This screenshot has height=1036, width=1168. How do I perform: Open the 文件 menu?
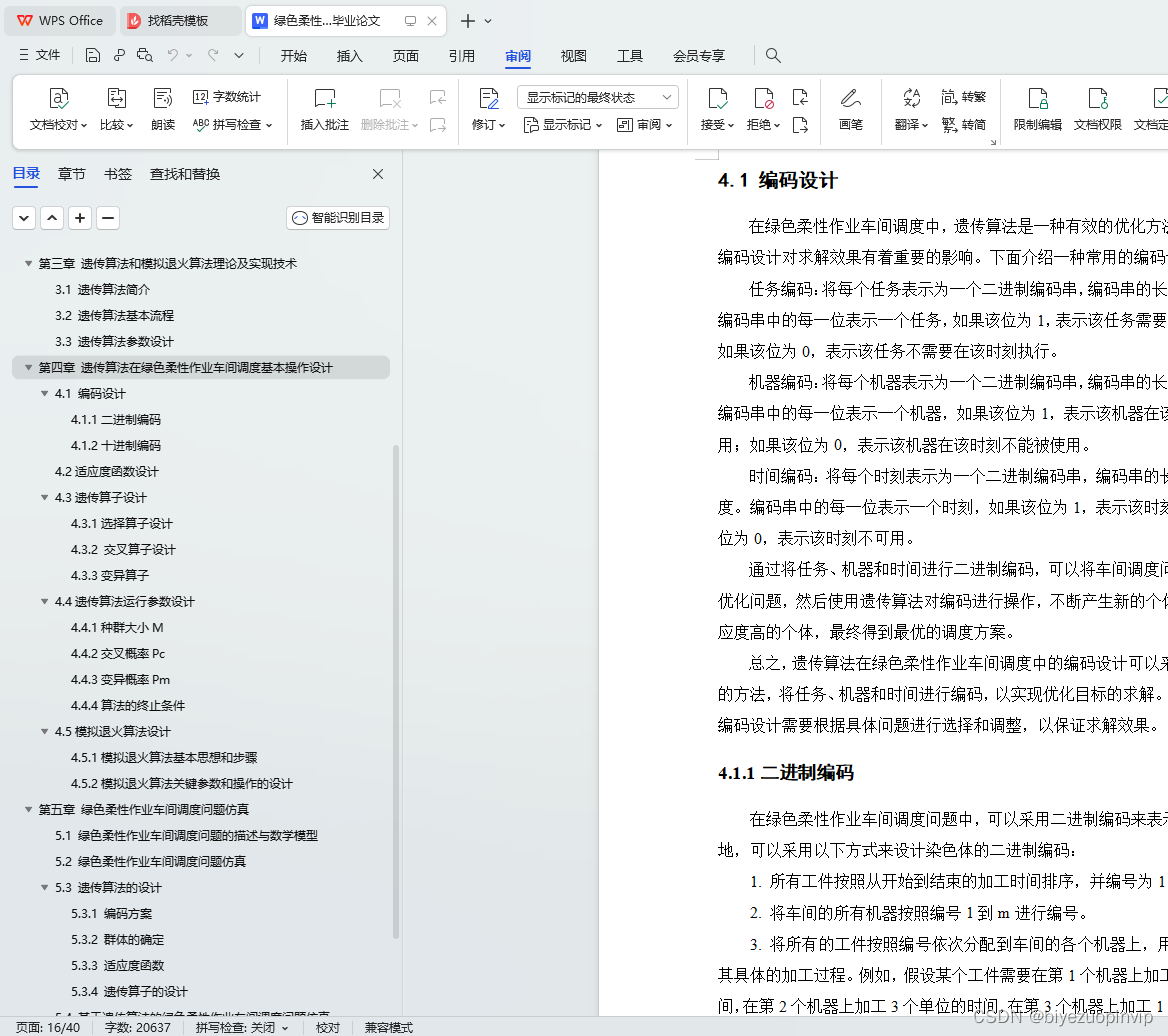40,55
